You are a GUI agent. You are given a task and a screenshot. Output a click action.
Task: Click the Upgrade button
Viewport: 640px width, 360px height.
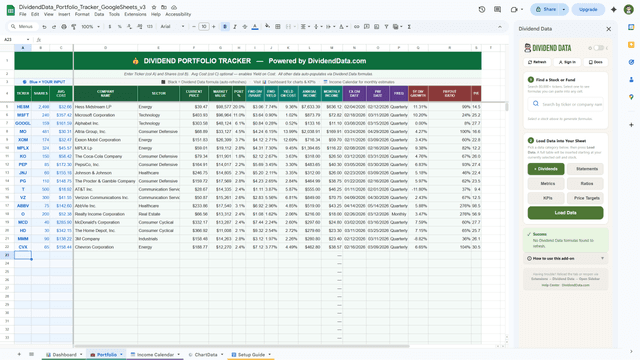pos(588,9)
